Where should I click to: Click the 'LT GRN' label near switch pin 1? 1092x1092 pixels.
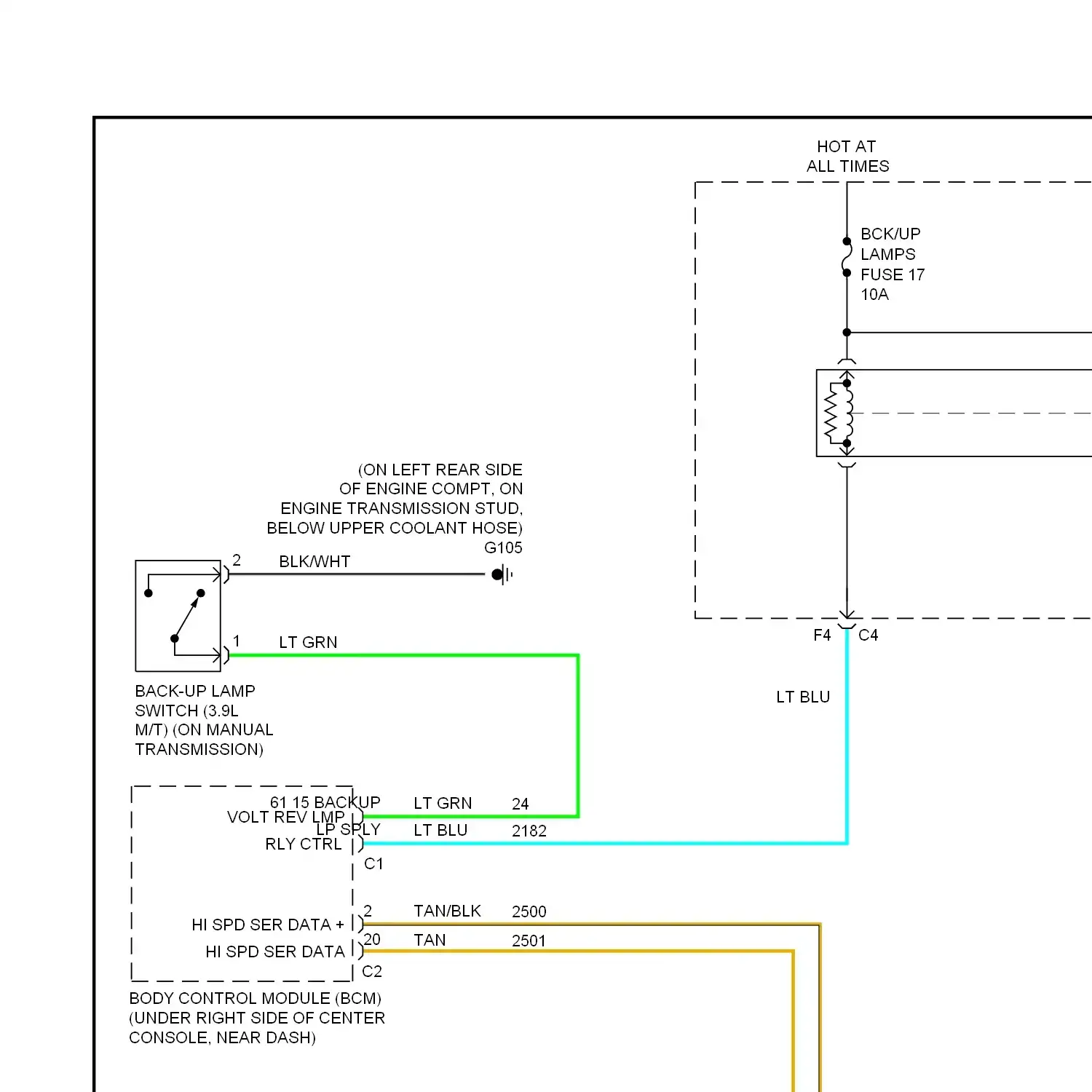[308, 642]
